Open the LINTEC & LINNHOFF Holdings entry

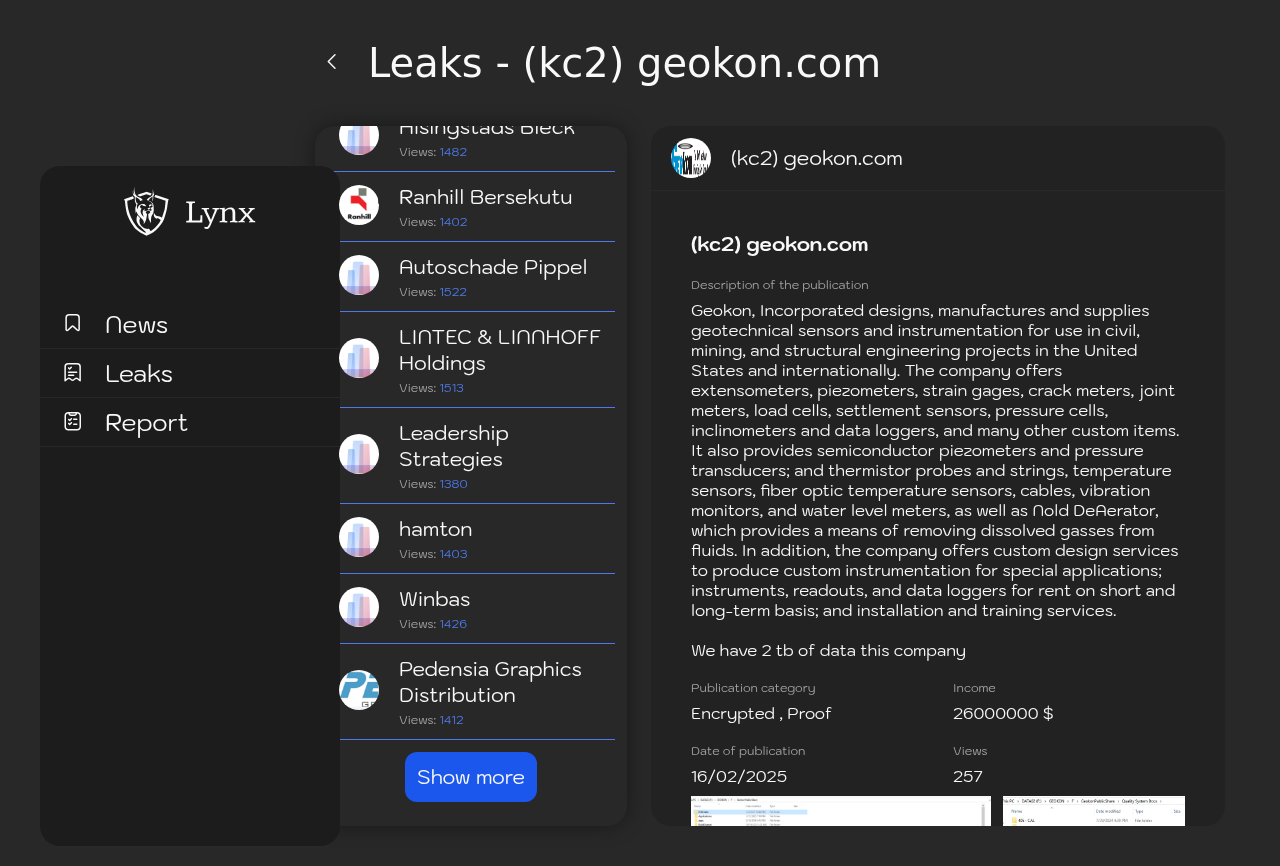pos(477,360)
